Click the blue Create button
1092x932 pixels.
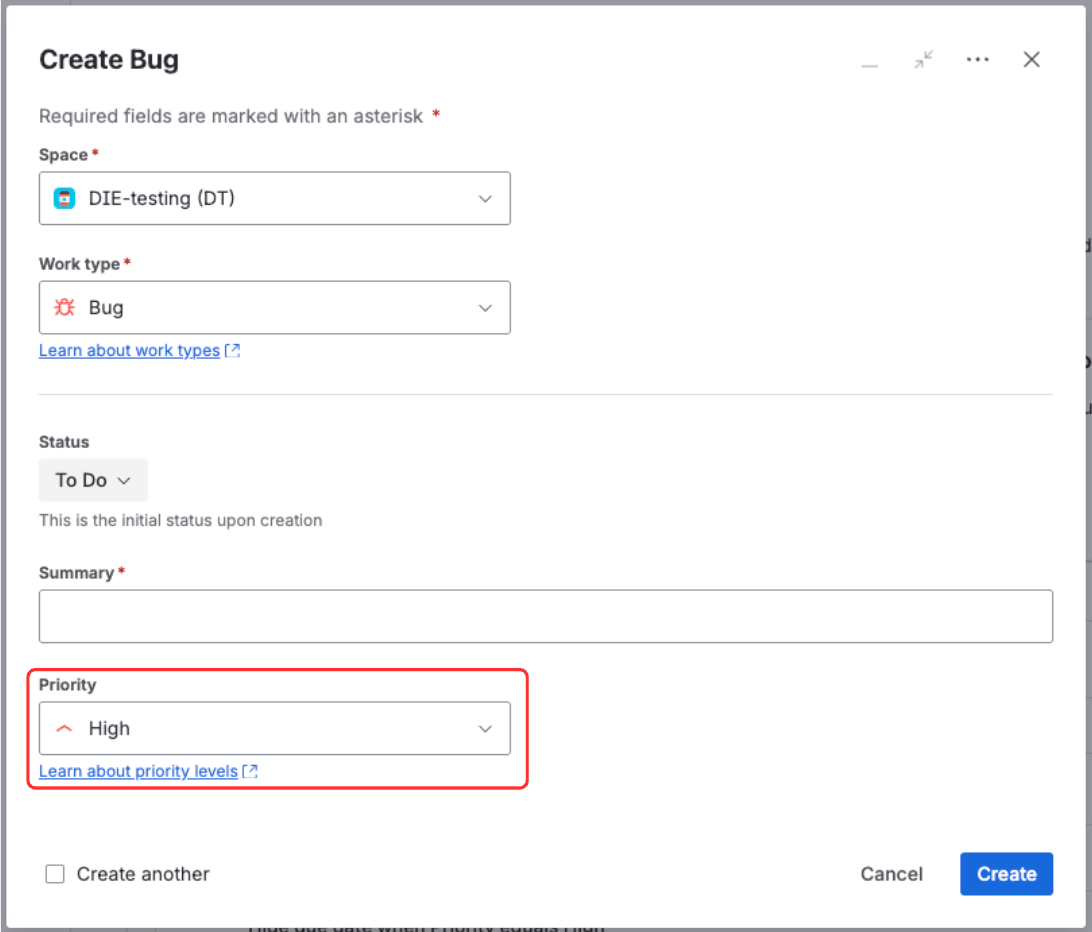click(1006, 873)
